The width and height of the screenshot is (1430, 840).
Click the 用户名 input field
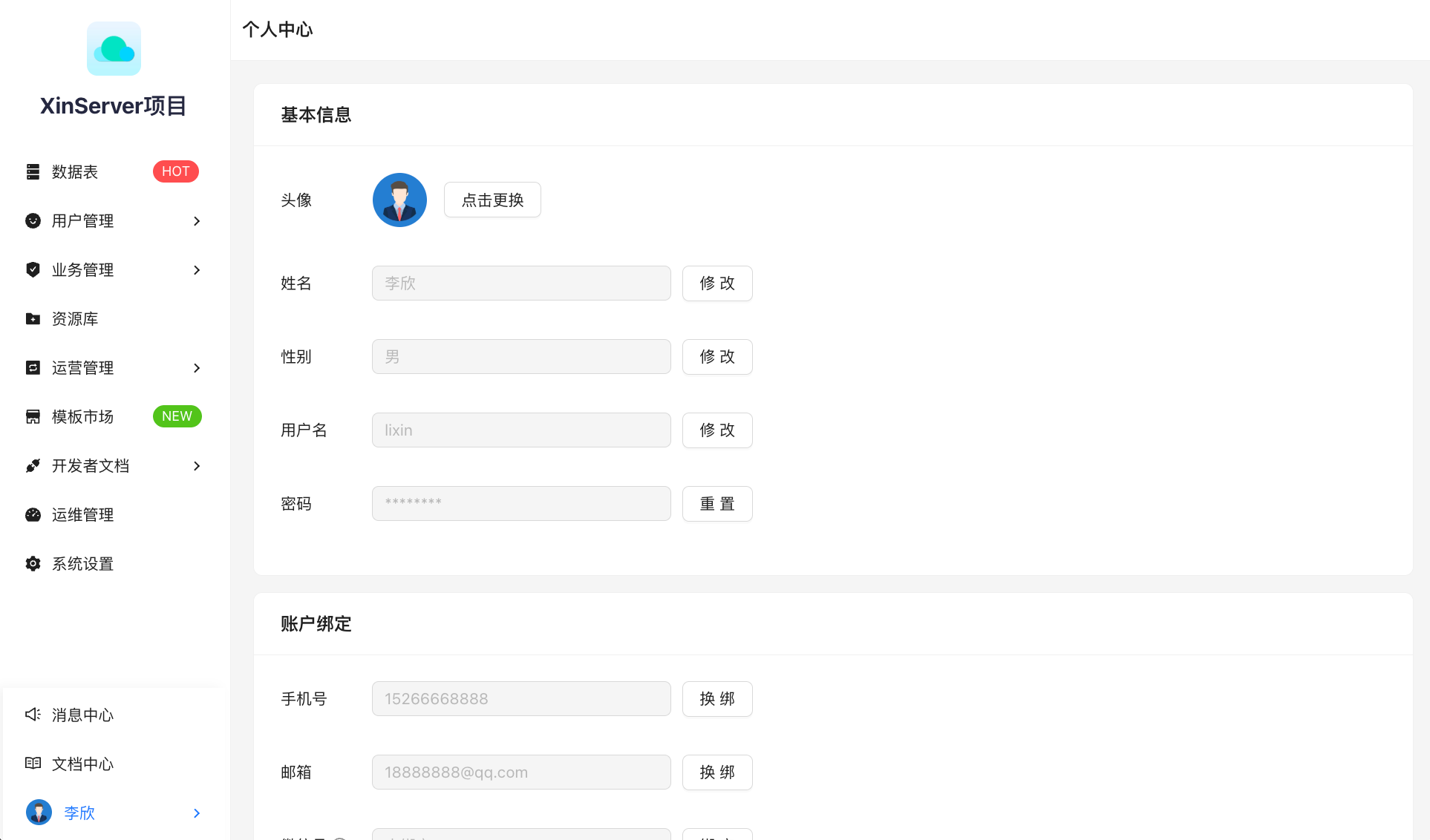tap(521, 430)
